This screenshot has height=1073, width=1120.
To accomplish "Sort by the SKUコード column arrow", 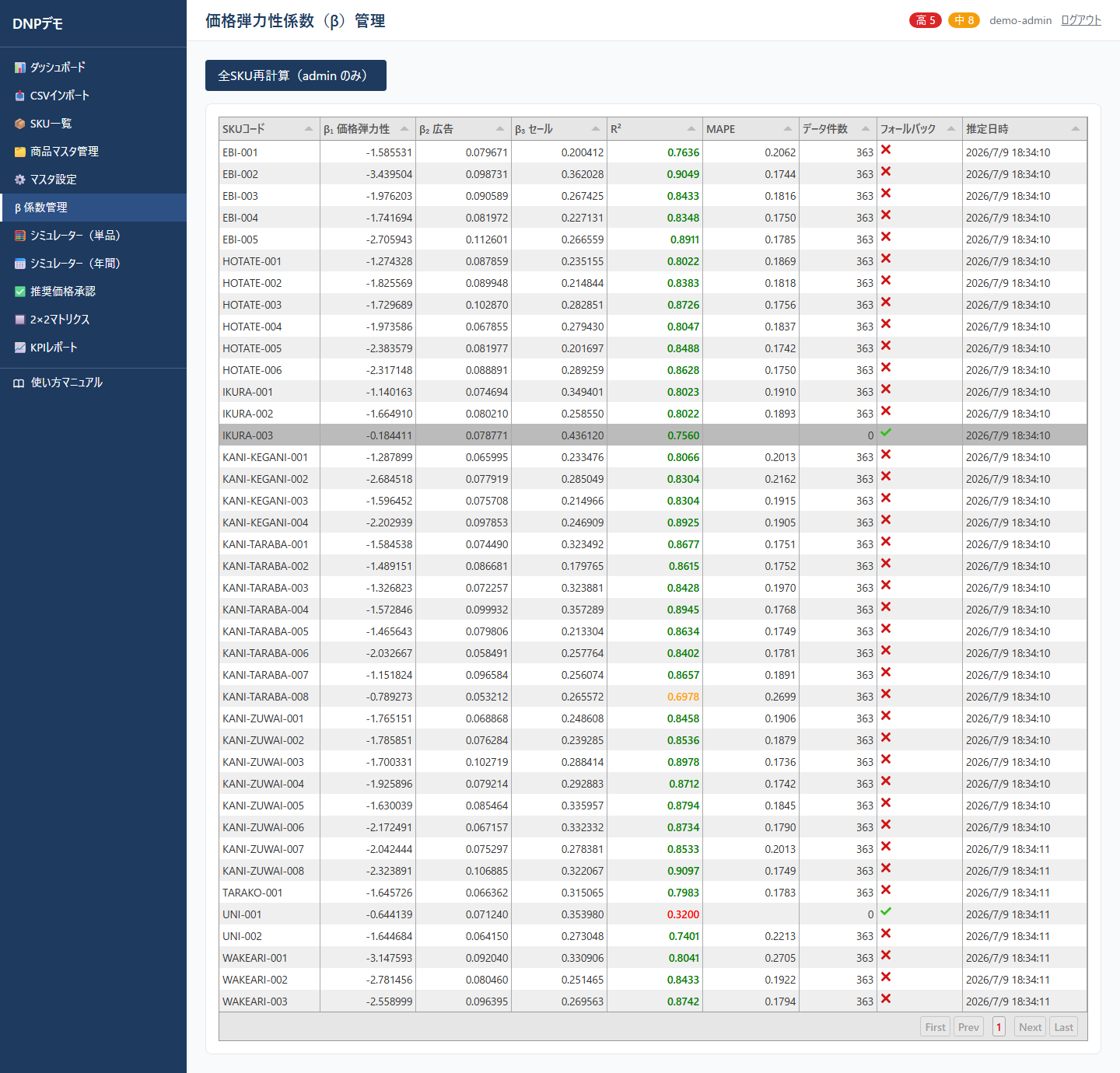I will pos(309,129).
